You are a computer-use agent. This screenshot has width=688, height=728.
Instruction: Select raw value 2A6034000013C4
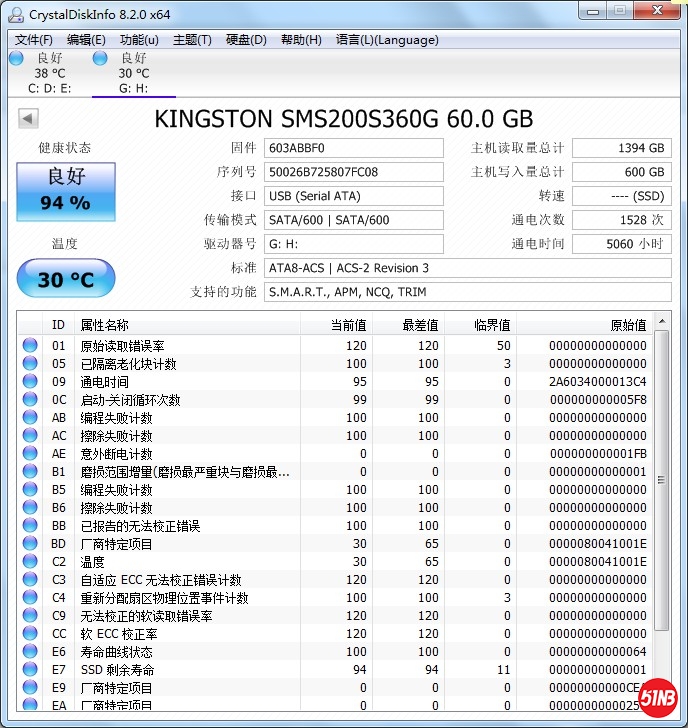pos(597,382)
